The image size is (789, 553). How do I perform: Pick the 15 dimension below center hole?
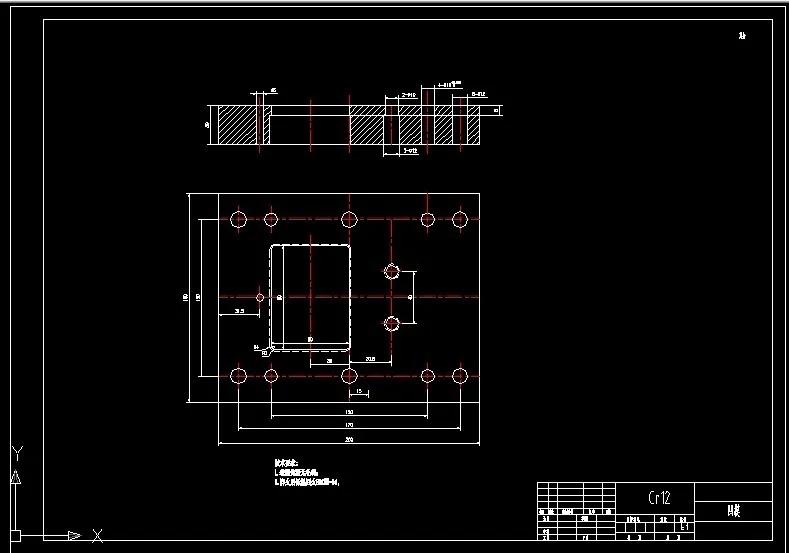point(359,391)
